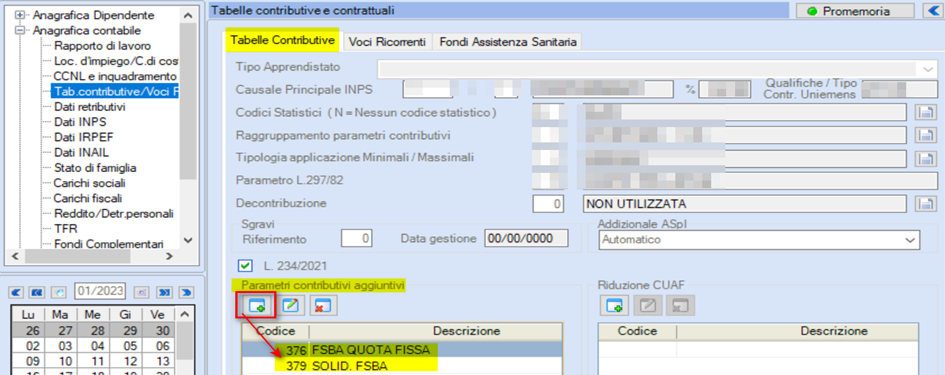945x375 pixels.
Task: Click the grey icon right of 01/2023 field
Action: (x=142, y=292)
